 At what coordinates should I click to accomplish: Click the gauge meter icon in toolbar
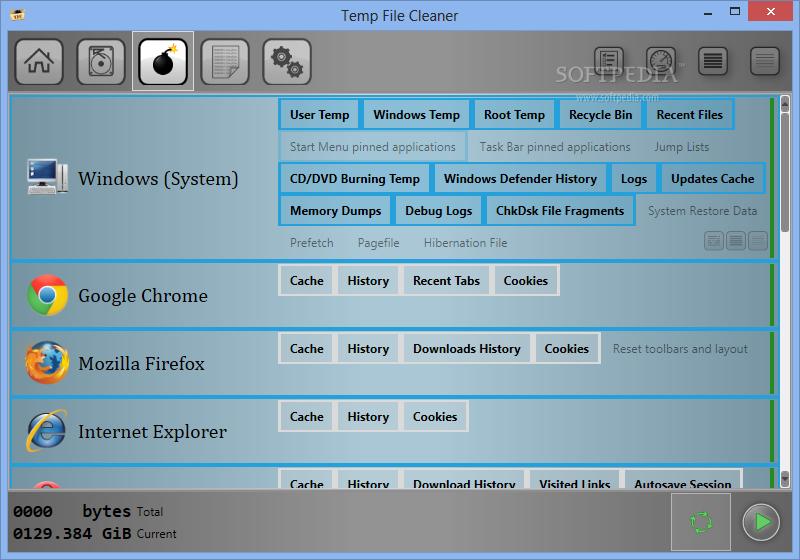(x=661, y=61)
